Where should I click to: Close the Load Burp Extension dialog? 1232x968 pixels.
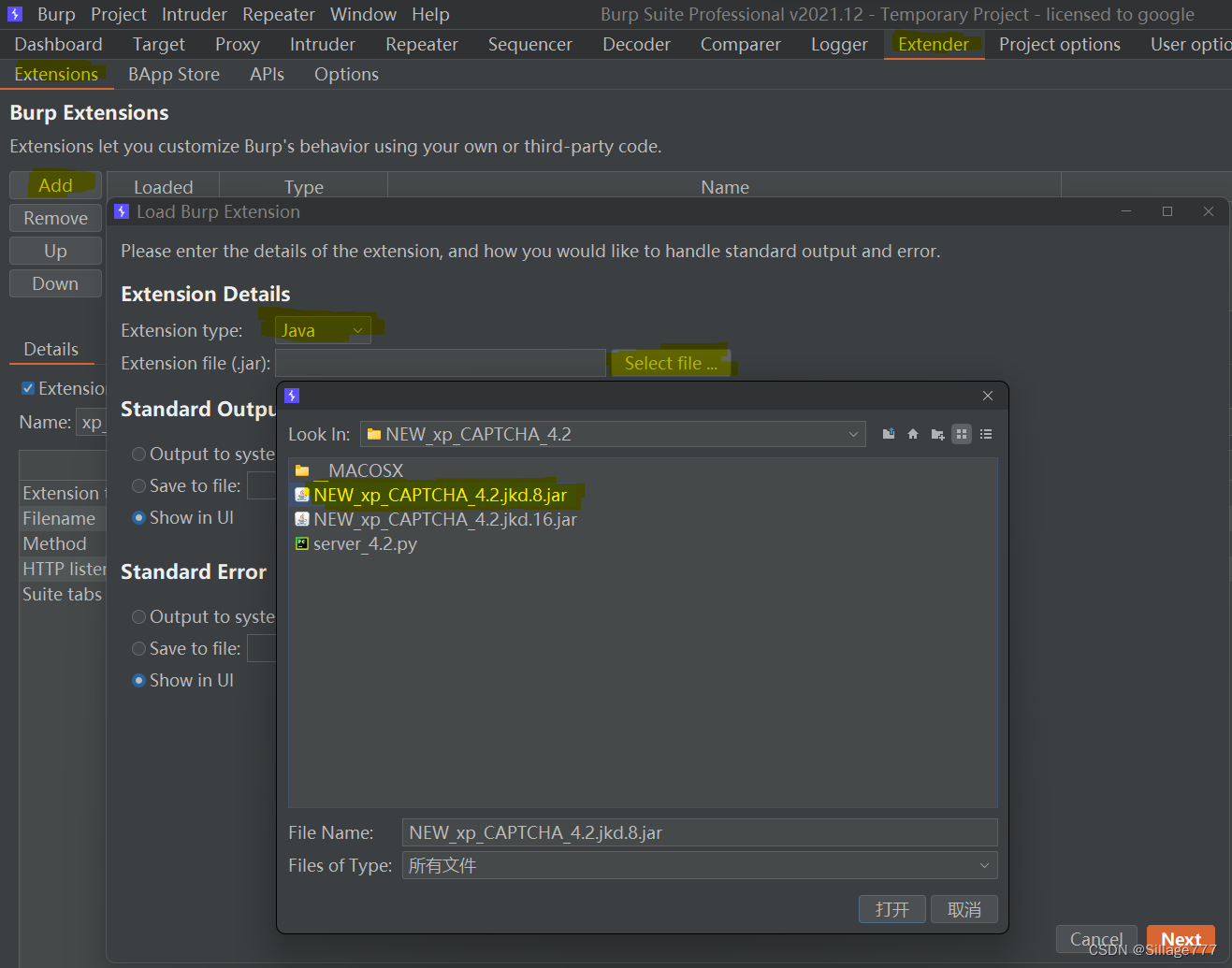[x=1209, y=211]
